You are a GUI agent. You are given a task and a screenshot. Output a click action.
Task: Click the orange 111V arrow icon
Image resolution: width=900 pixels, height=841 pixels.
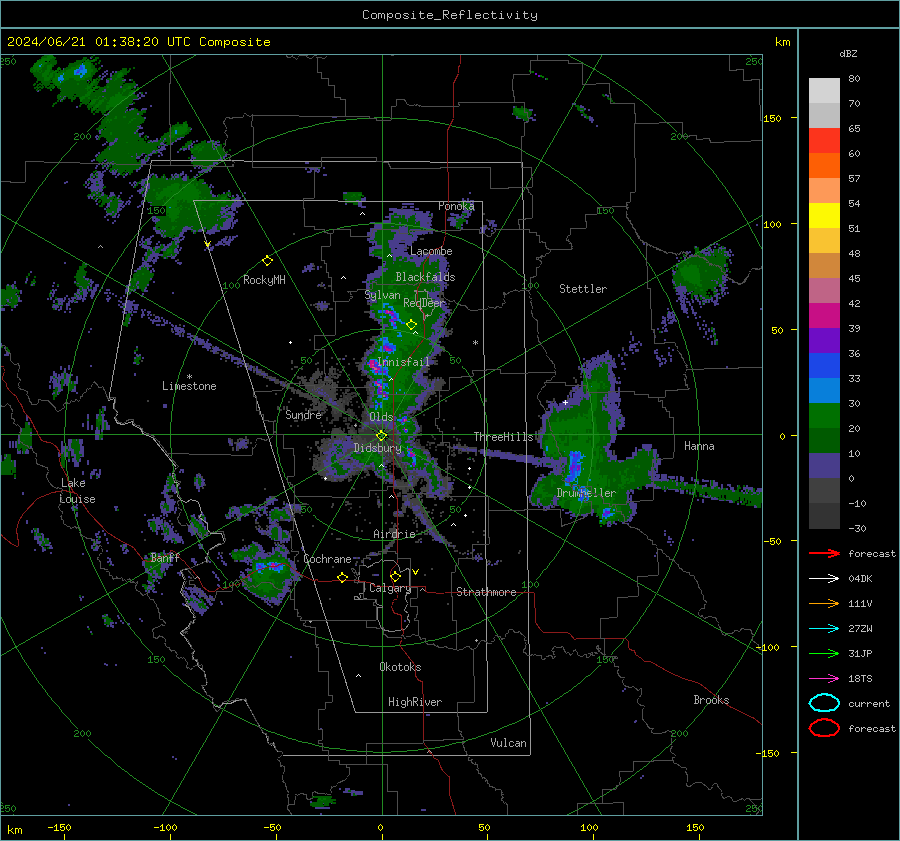point(824,603)
